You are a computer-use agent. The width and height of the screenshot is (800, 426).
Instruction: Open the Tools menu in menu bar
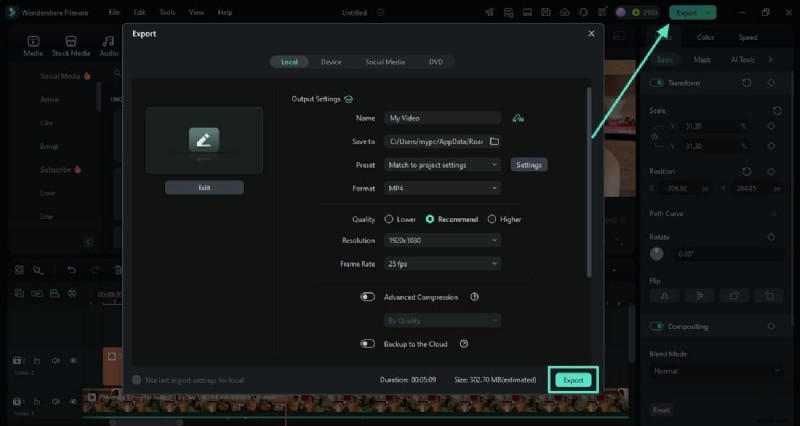click(167, 12)
